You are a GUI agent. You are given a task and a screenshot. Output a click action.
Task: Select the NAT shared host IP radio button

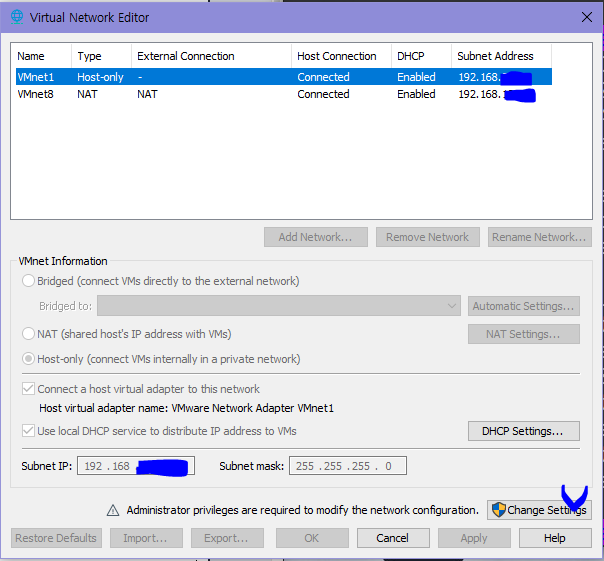coord(28,334)
